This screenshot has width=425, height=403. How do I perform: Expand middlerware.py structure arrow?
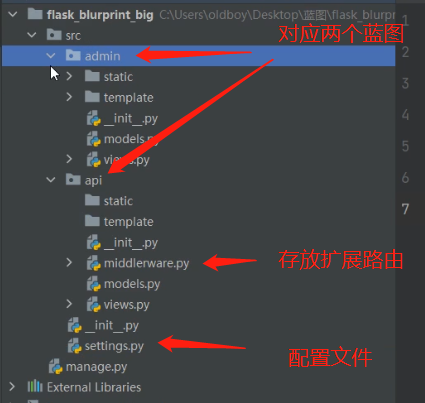pos(69,263)
